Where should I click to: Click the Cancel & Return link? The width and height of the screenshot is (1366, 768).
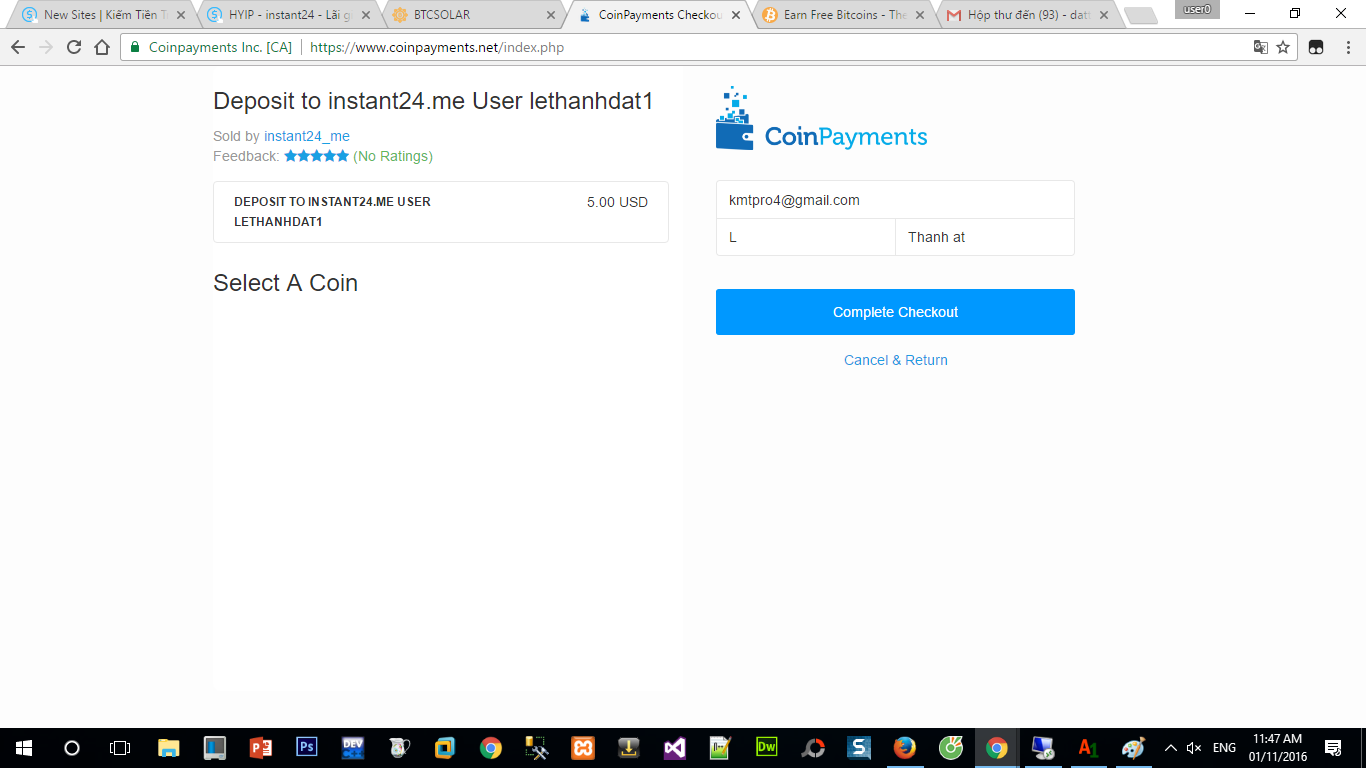coord(896,360)
